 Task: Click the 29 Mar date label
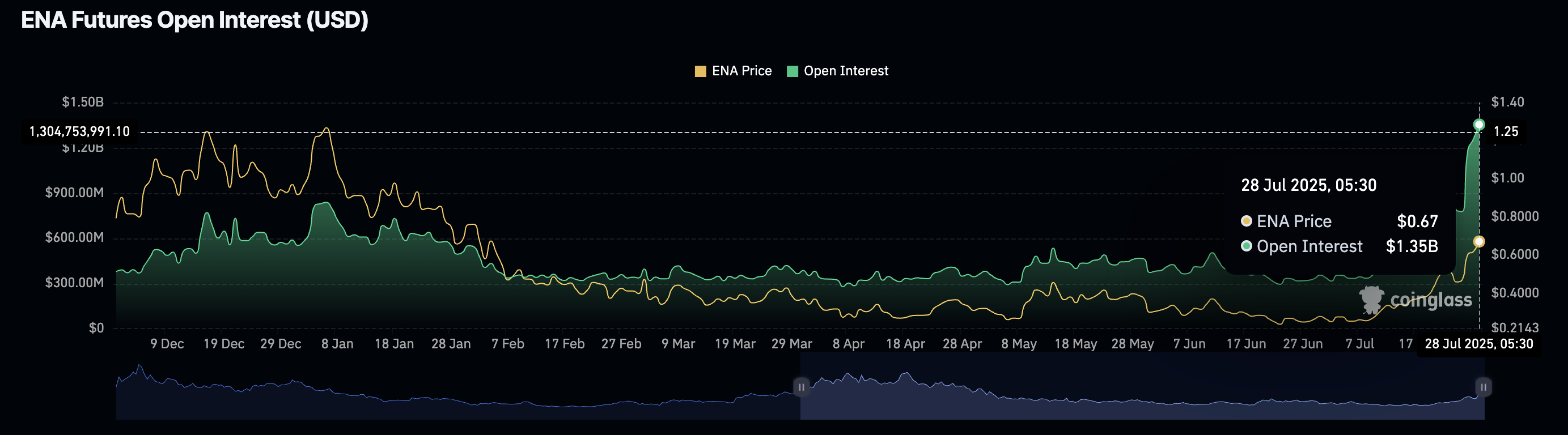coord(792,344)
